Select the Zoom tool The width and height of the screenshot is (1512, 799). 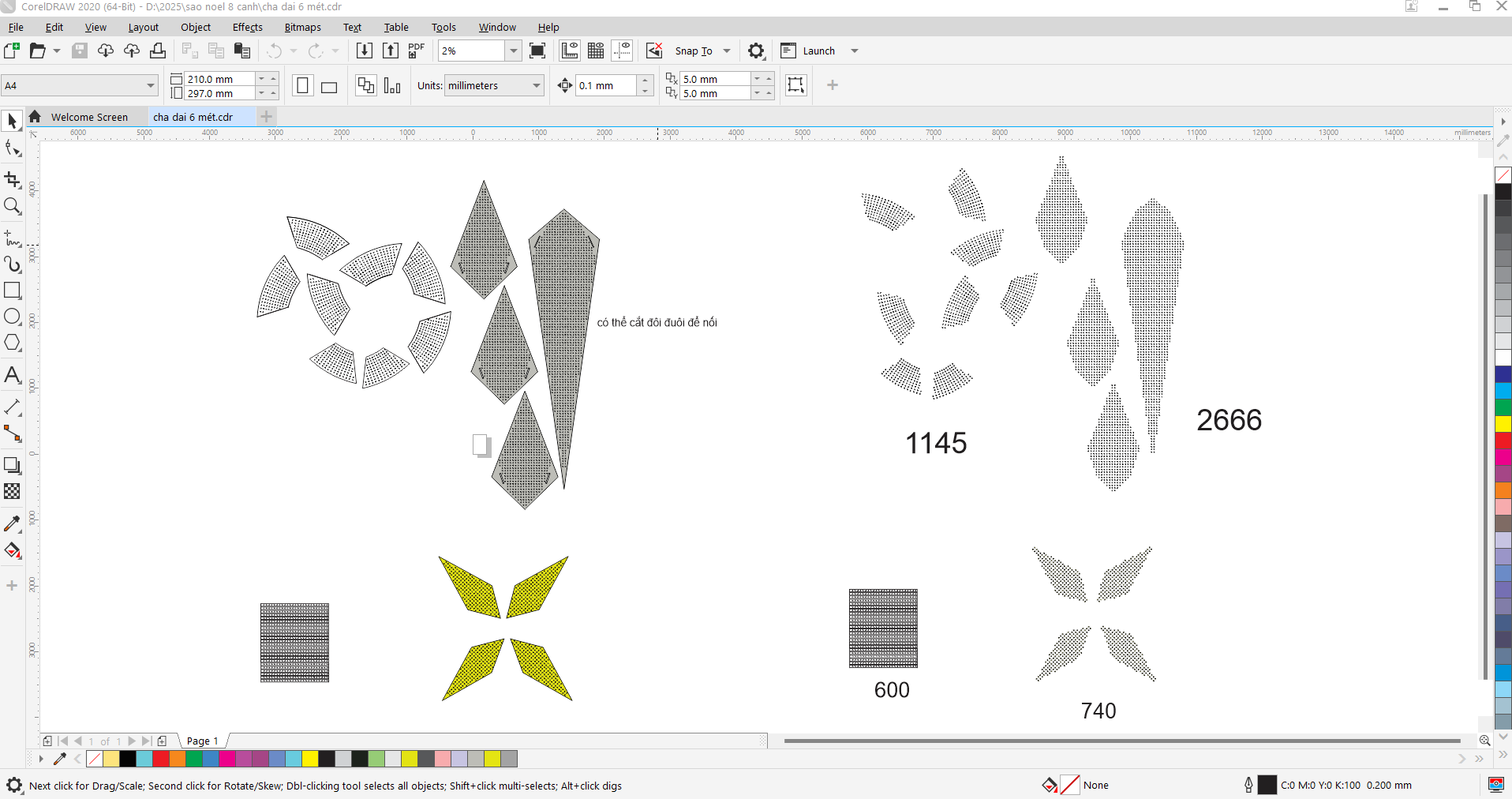tap(12, 207)
